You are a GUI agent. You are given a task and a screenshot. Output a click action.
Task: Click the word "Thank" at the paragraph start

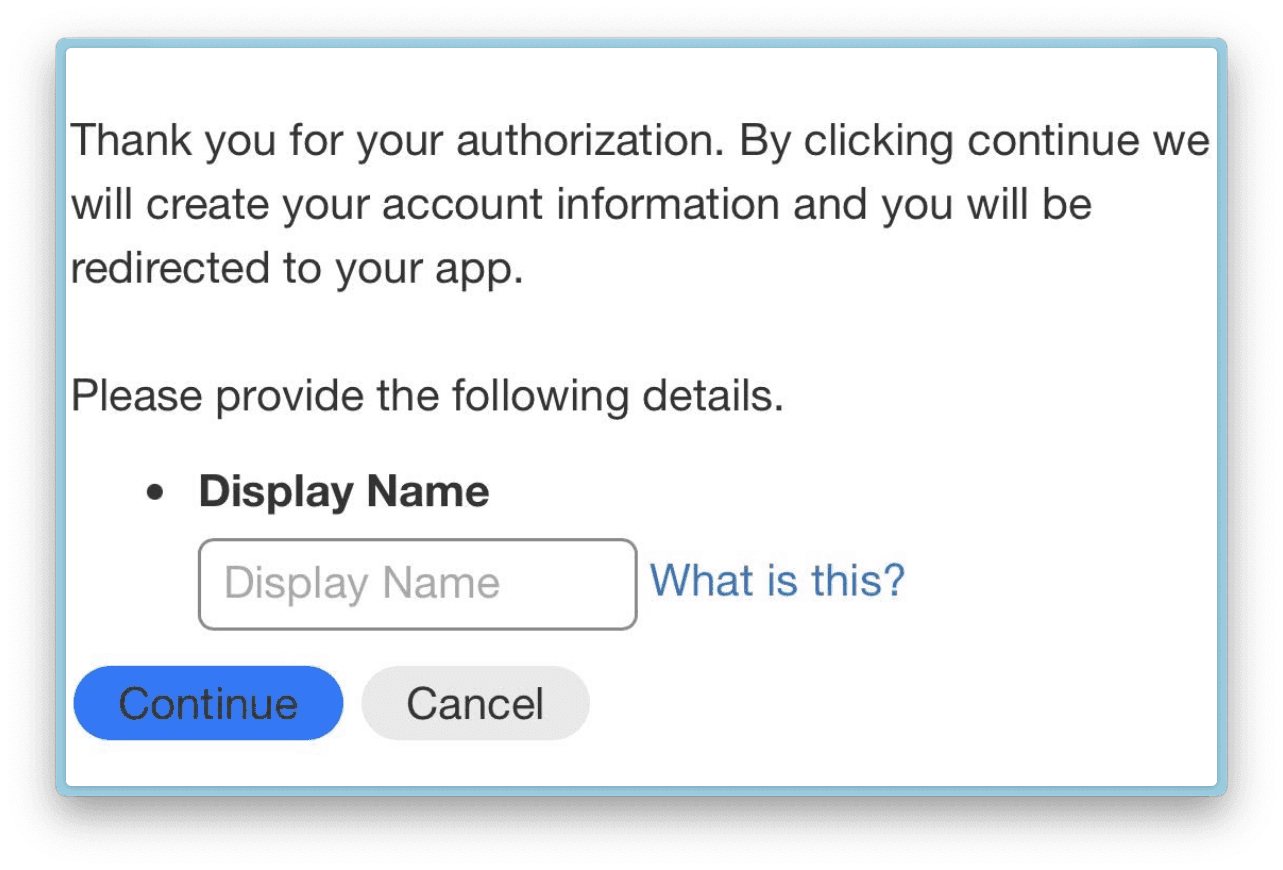[131, 141]
